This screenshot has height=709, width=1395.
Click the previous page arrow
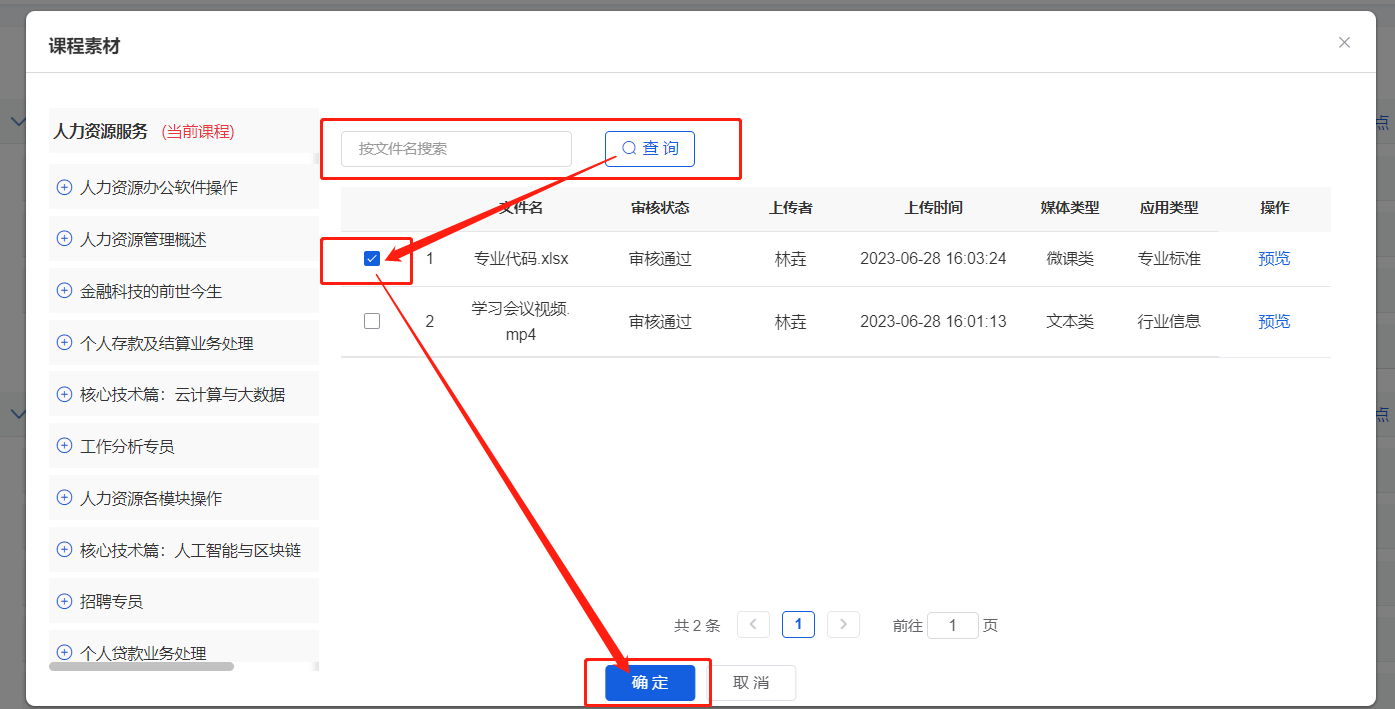753,624
